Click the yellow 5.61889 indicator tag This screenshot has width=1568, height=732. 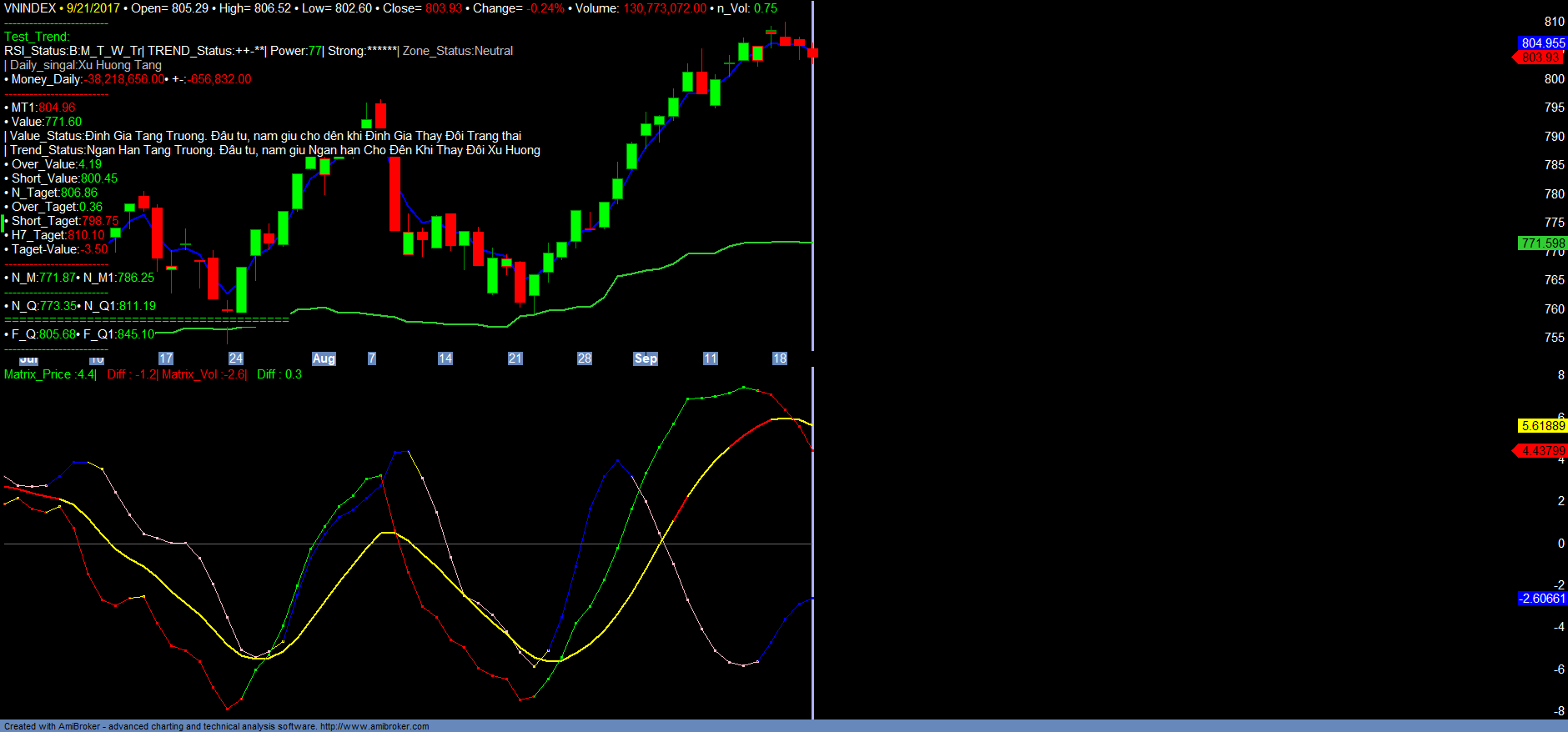click(x=1542, y=426)
